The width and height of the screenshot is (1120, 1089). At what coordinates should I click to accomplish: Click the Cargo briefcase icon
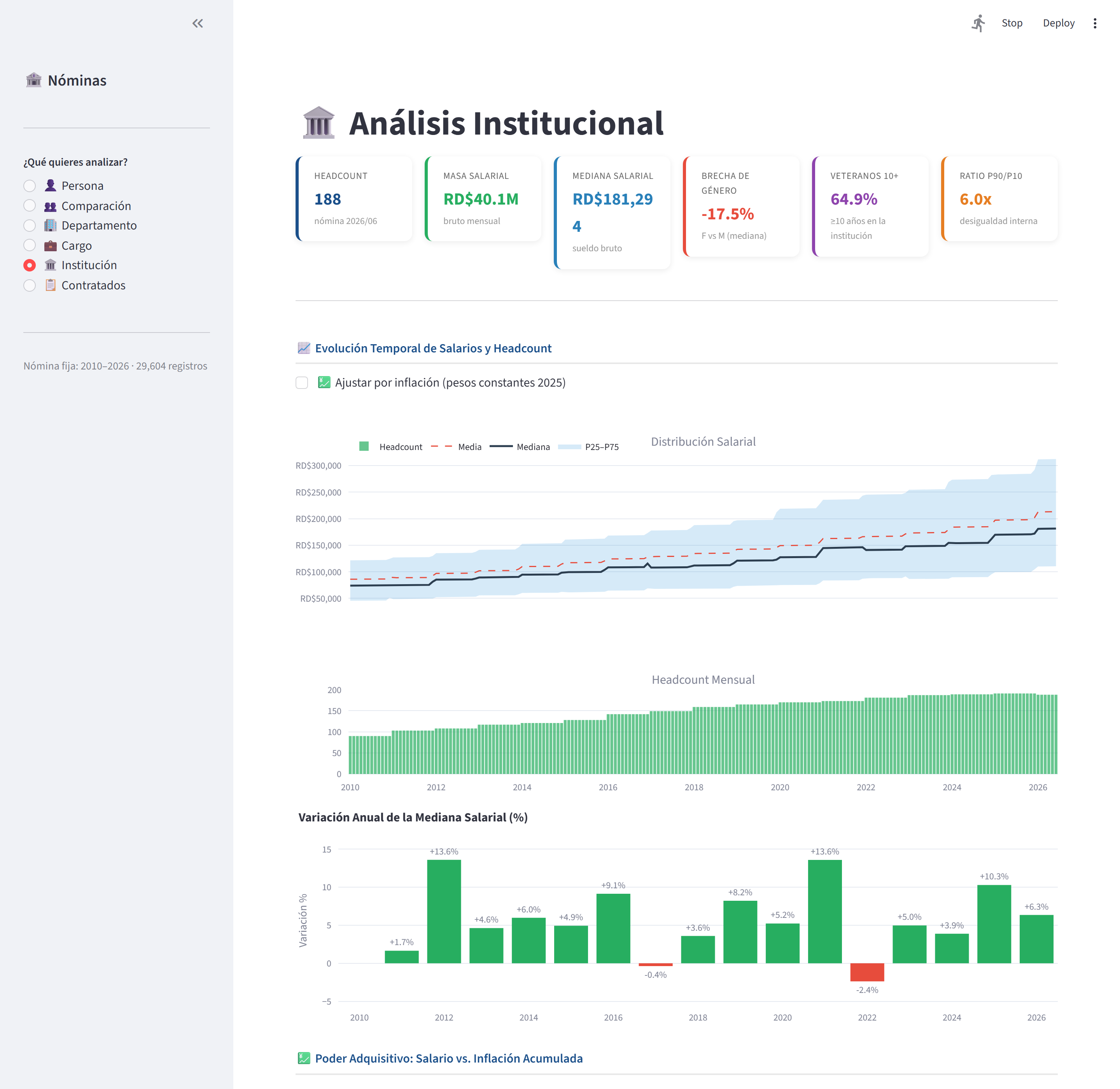click(x=50, y=245)
